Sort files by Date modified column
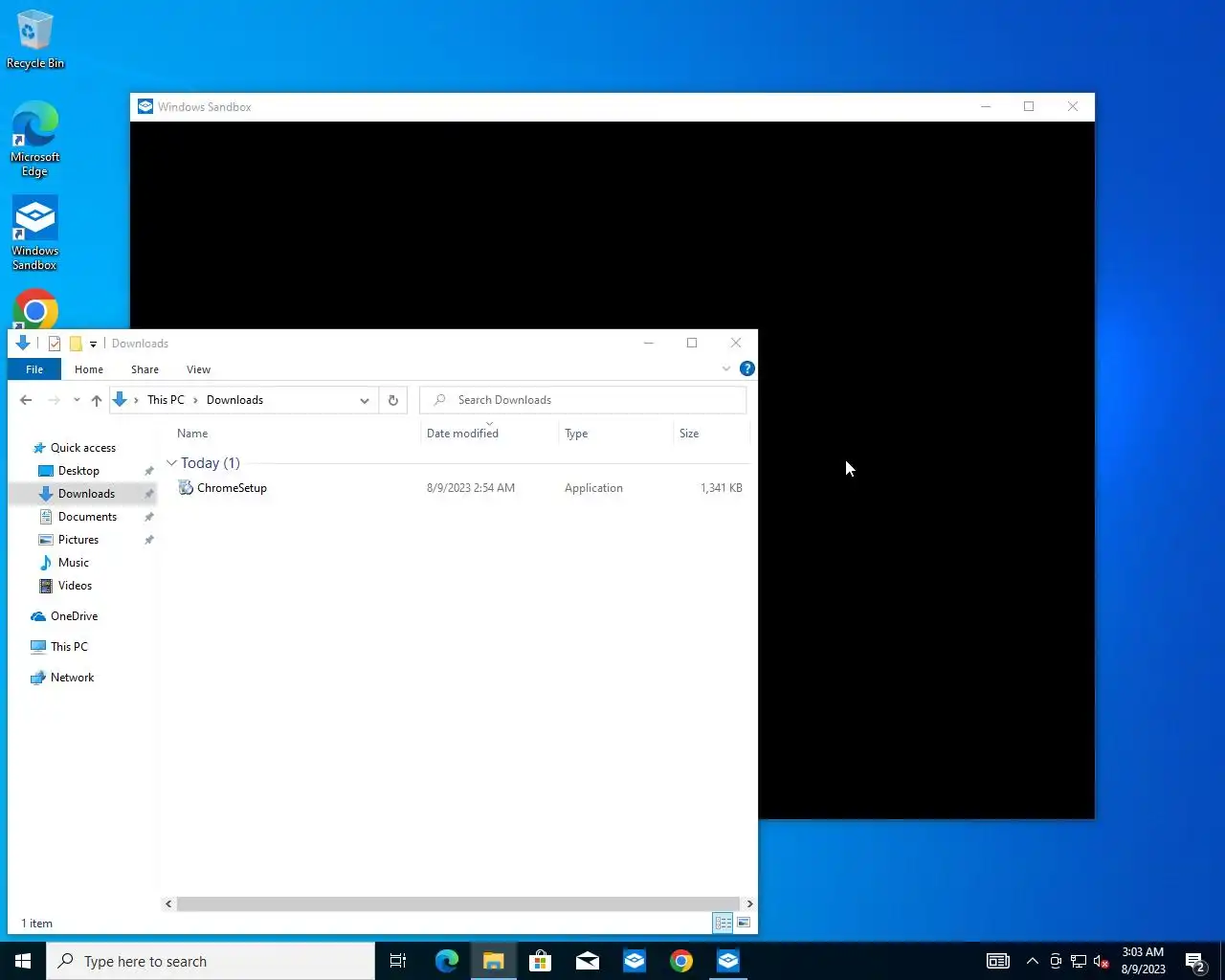1225x980 pixels. (462, 434)
